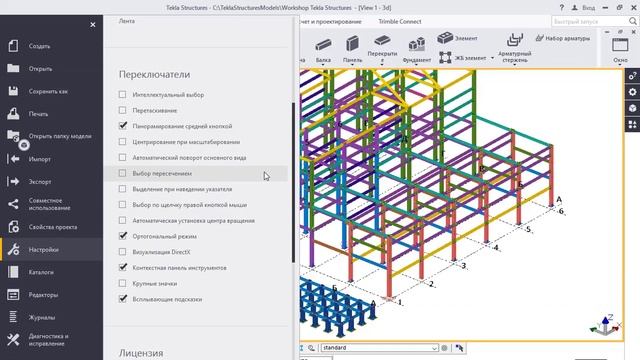Enable Интеллектуальный выбор checkbox
The image size is (640, 360).
[x=122, y=94]
